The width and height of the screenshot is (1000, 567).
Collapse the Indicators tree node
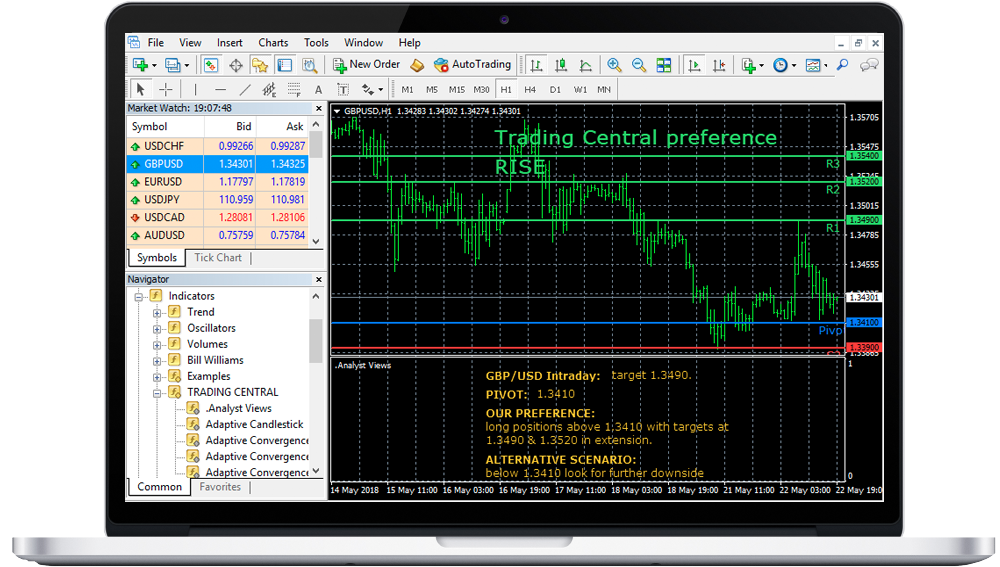point(138,297)
